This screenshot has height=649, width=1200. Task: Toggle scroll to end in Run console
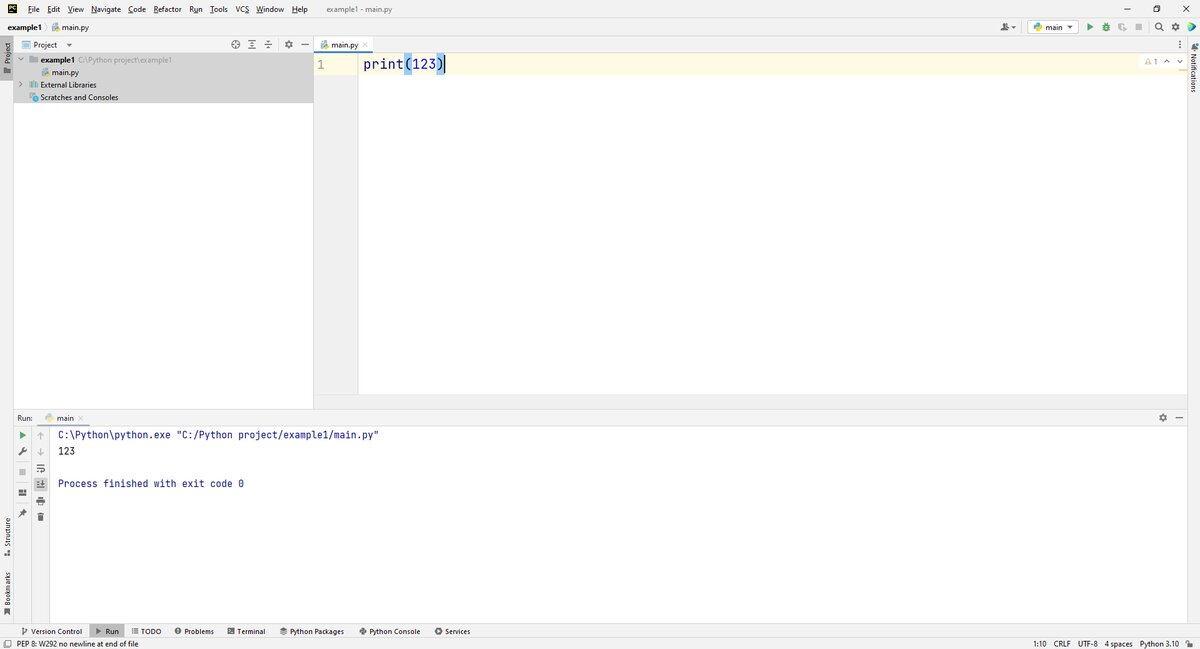[x=41, y=484]
